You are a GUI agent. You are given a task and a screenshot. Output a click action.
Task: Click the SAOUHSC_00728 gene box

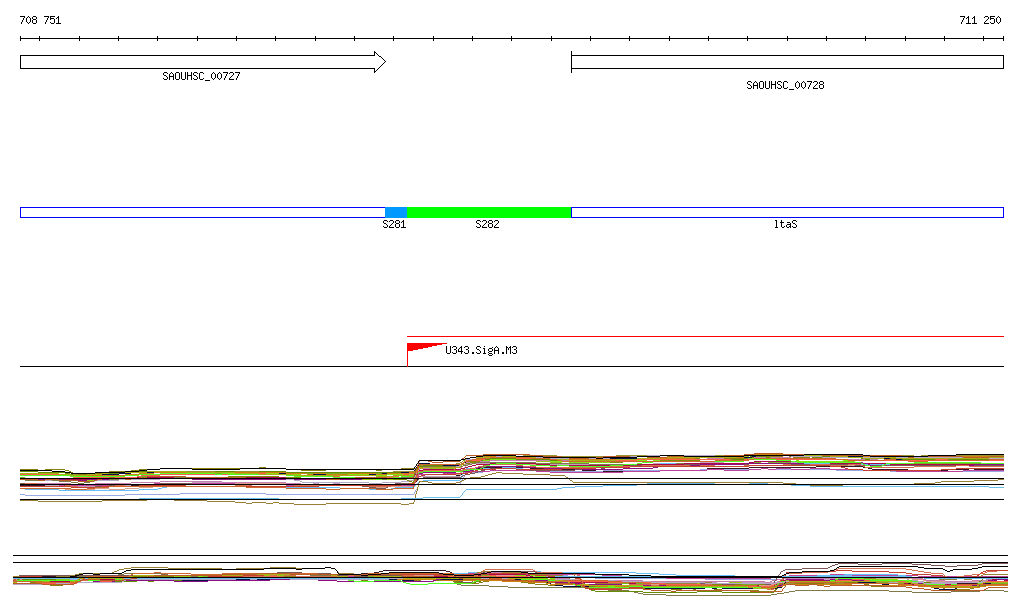(x=786, y=62)
